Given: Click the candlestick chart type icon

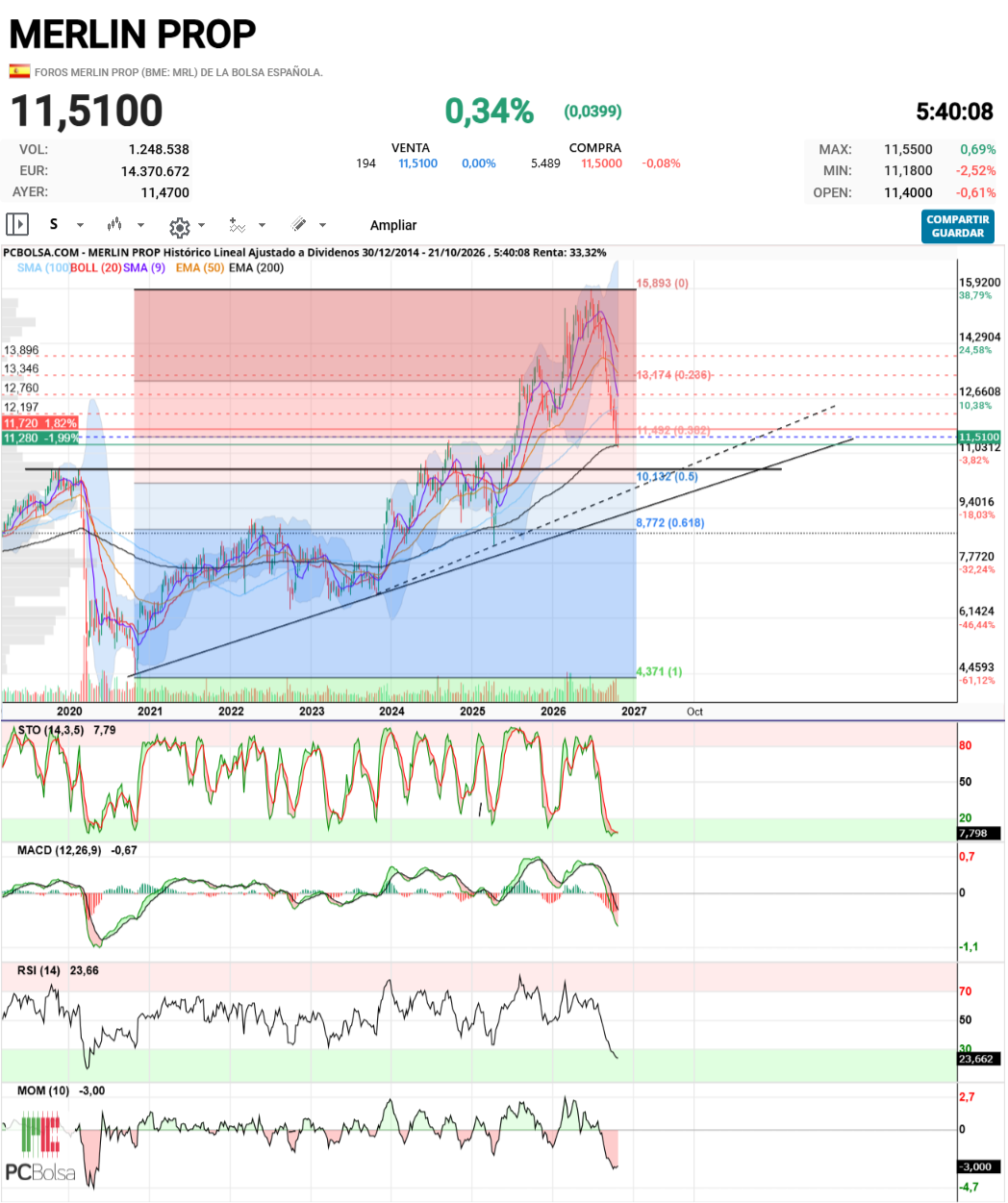Looking at the screenshot, I should 114,225.
